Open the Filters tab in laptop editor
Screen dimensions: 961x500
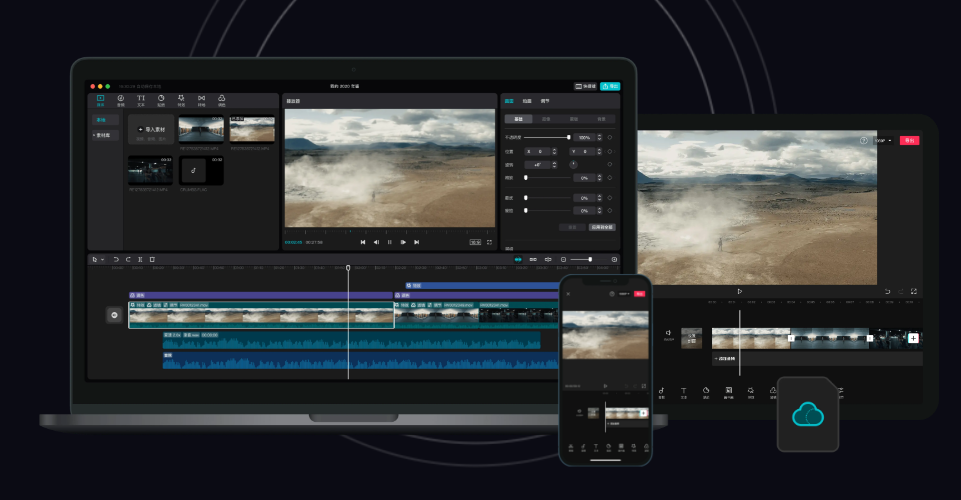222,100
